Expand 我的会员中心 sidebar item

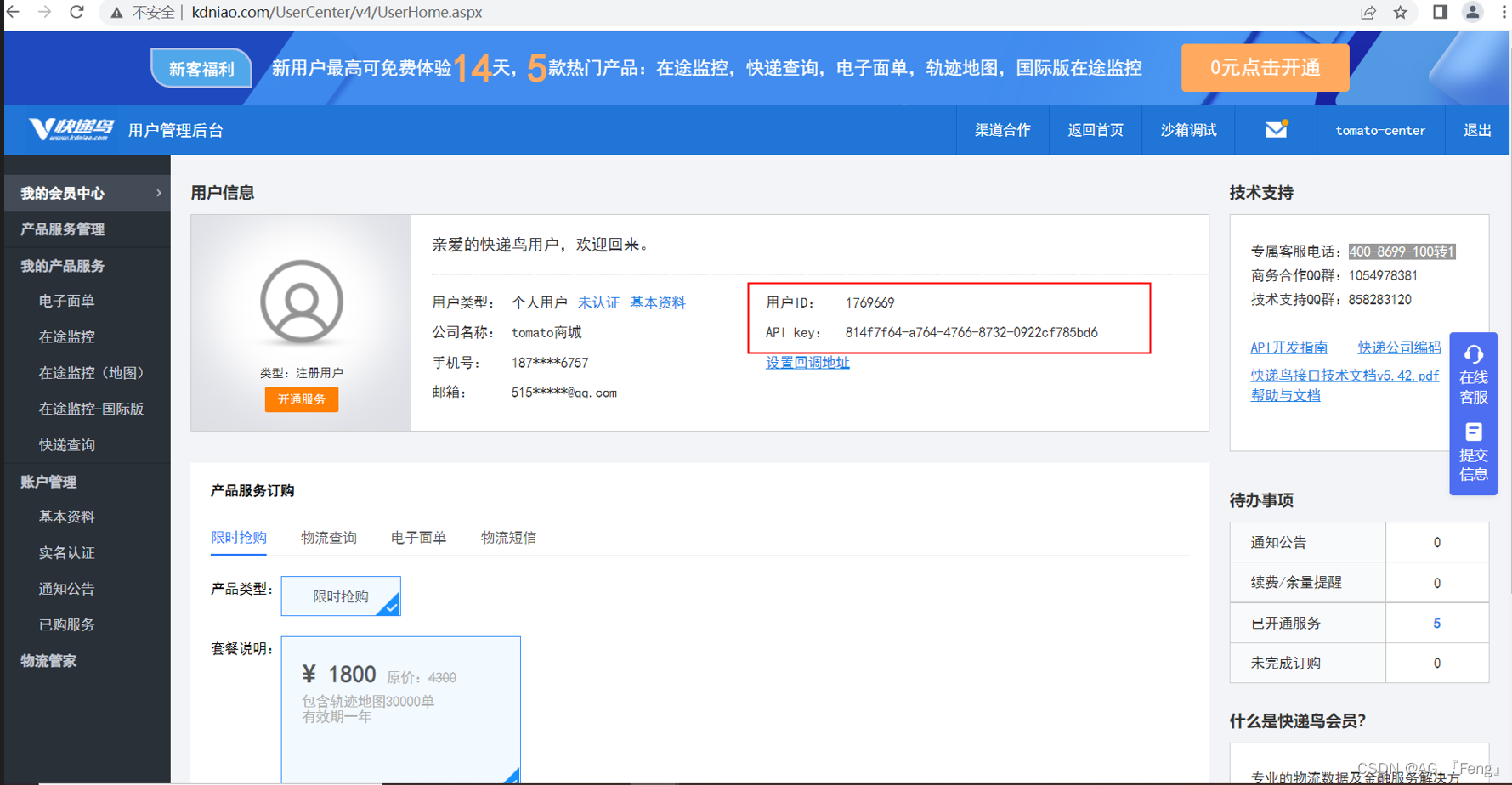[87, 193]
